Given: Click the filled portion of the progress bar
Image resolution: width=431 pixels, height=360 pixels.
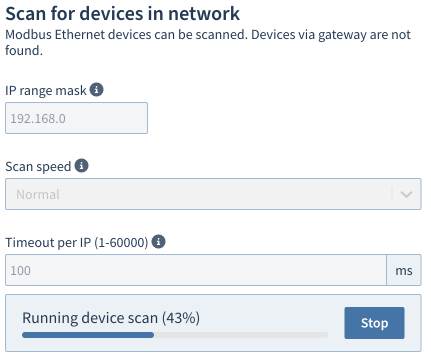Looking at the screenshot, I should (x=88, y=335).
